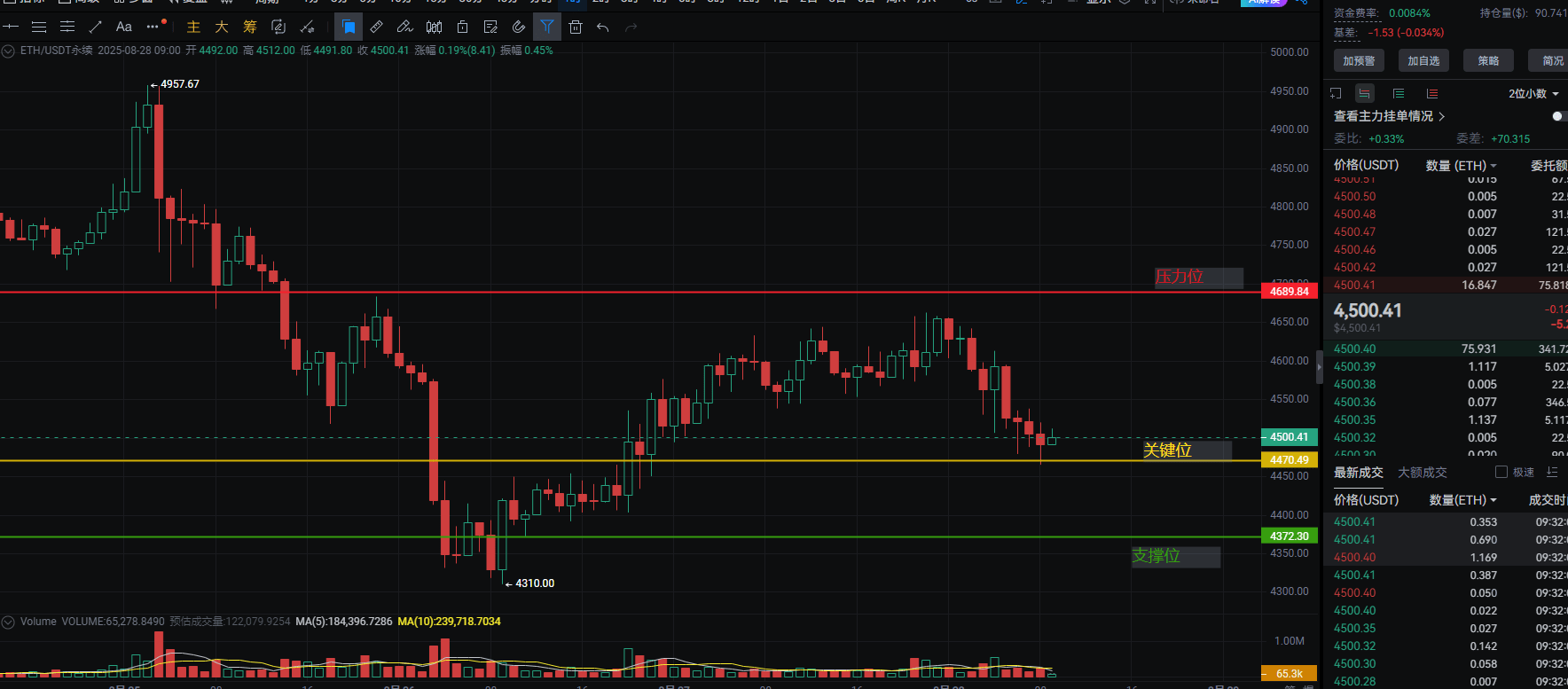The width and height of the screenshot is (1568, 689).
Task: Open the 数量 (ETH) order book dropdown
Action: click(1461, 166)
